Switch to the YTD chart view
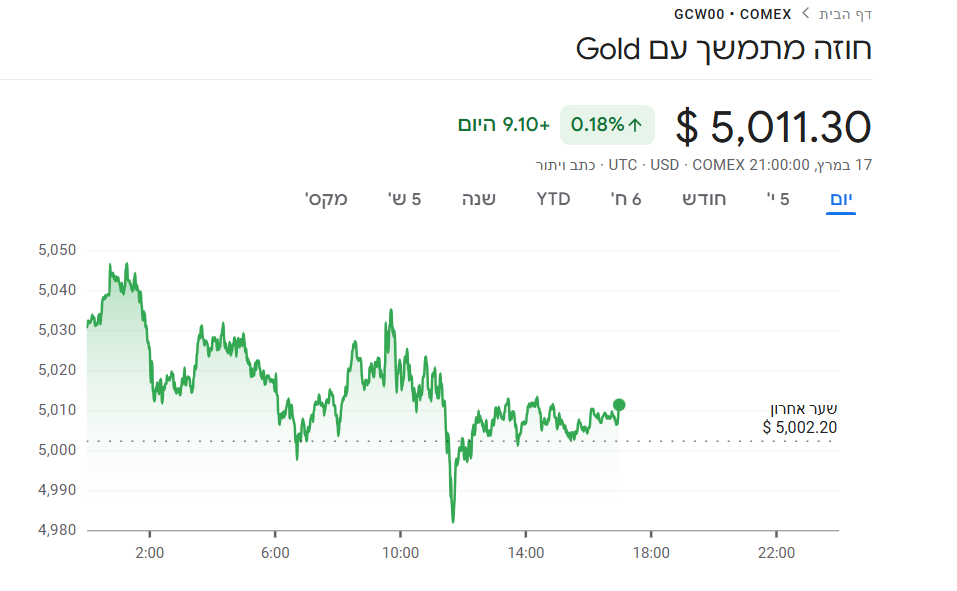The height and width of the screenshot is (591, 957). [x=551, y=198]
